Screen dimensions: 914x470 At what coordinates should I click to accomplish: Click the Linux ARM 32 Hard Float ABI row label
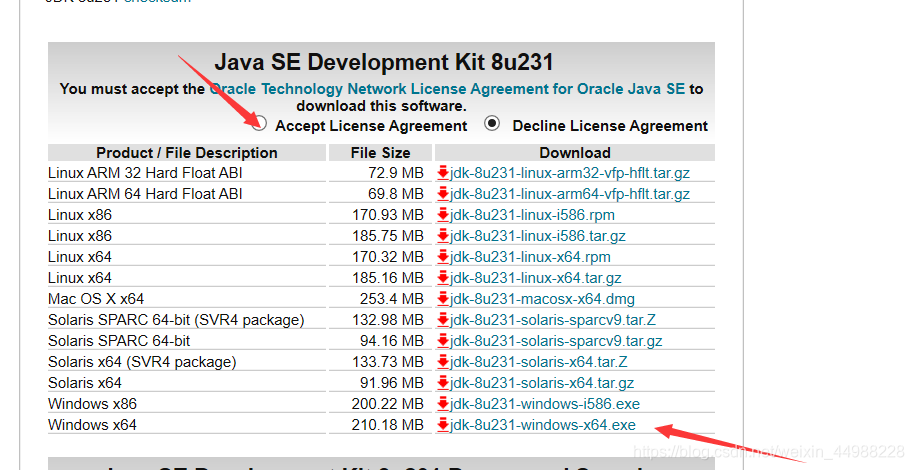point(145,173)
